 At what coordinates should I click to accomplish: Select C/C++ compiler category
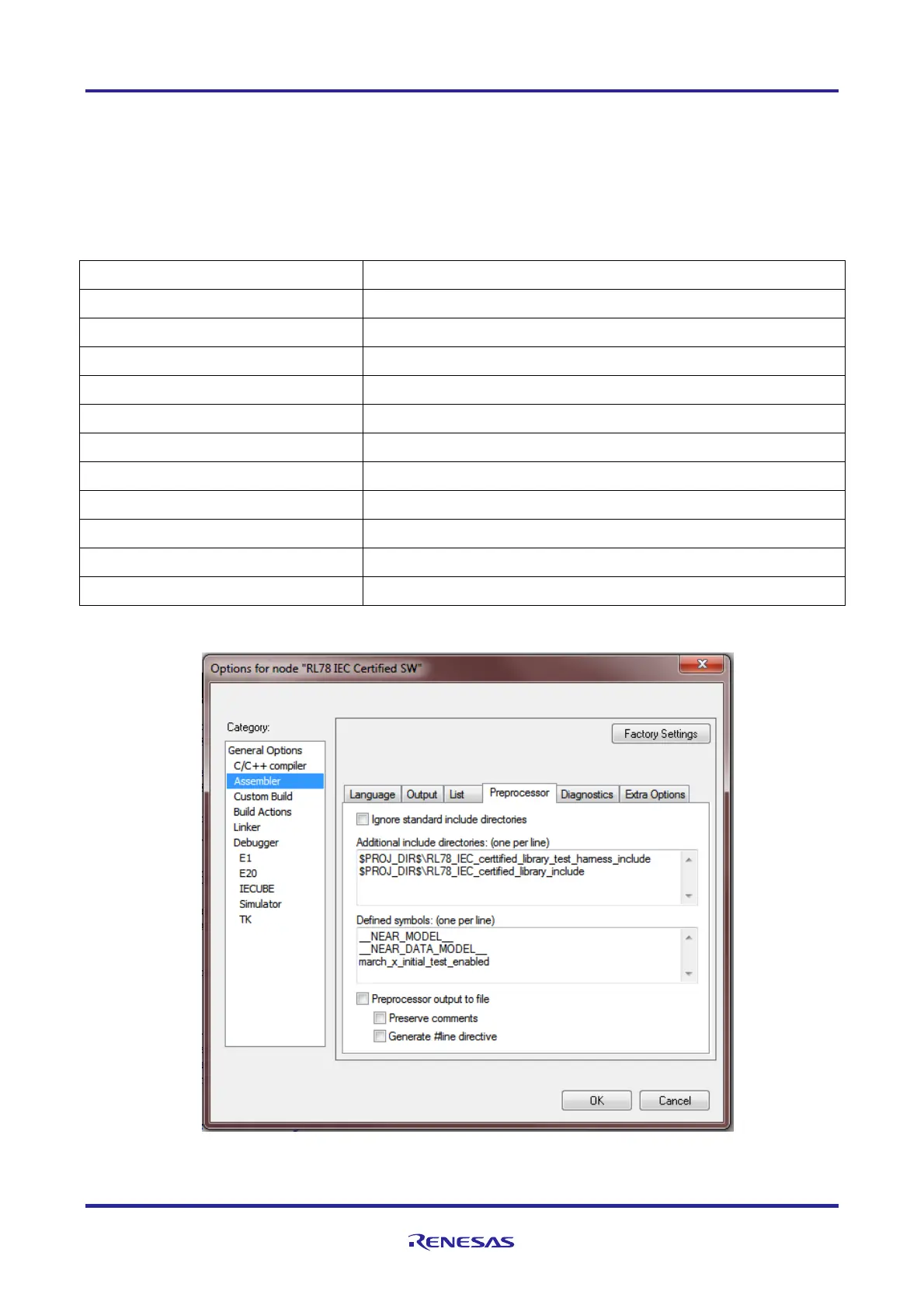[x=269, y=766]
